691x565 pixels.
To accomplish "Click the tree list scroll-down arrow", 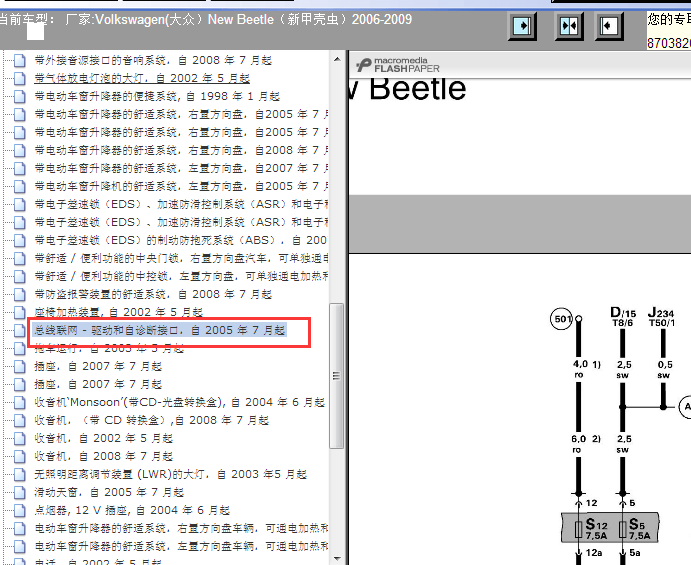I will coord(337,559).
